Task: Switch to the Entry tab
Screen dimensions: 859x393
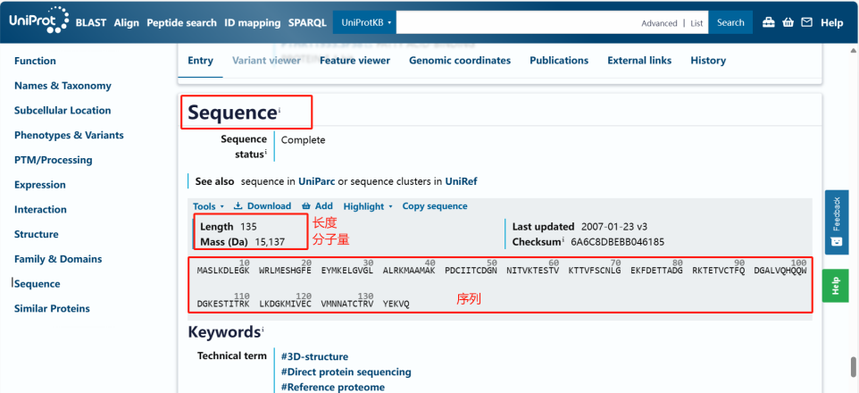Action: [201, 60]
